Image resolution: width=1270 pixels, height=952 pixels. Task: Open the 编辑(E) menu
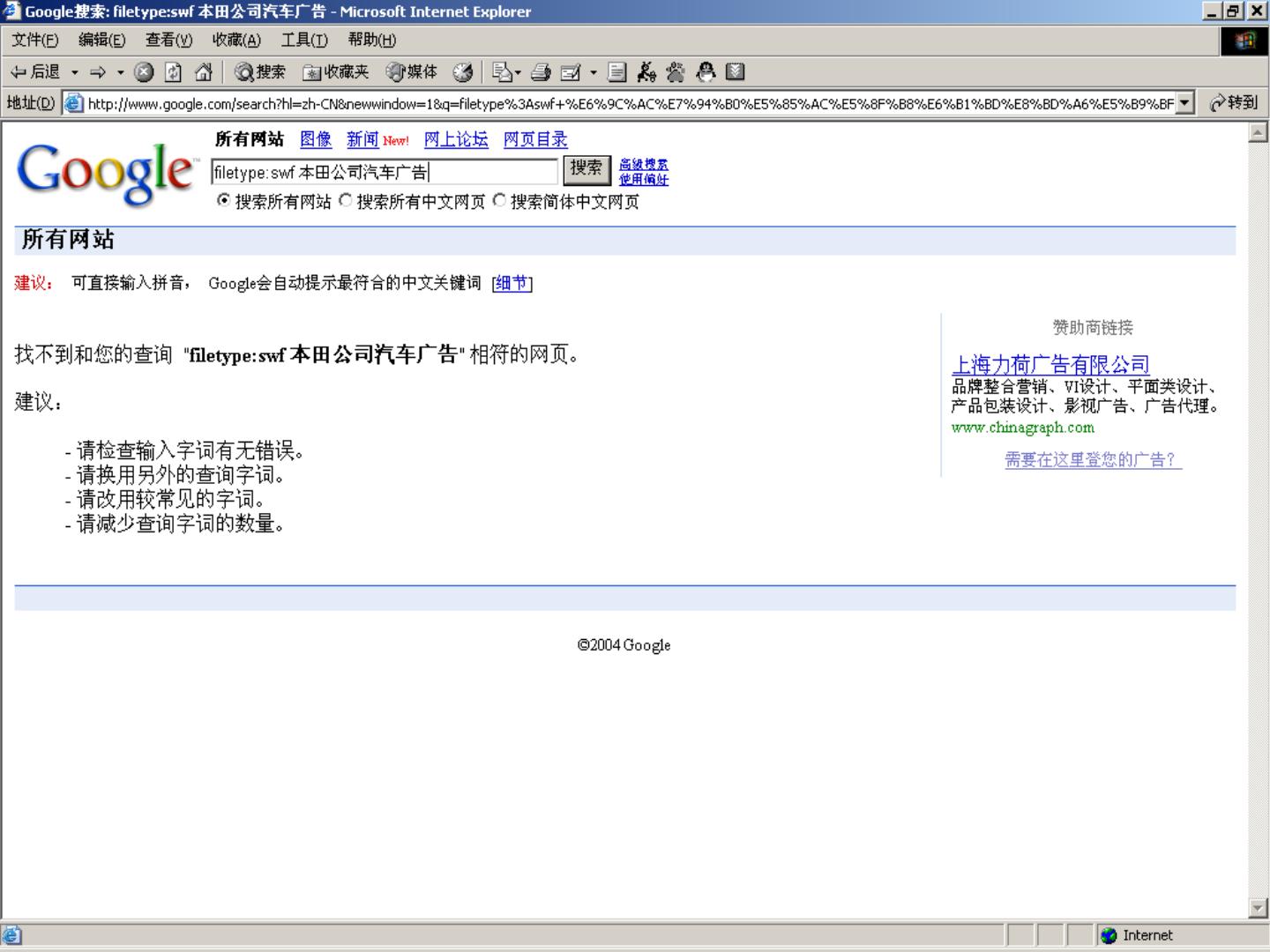pyautogui.click(x=101, y=40)
